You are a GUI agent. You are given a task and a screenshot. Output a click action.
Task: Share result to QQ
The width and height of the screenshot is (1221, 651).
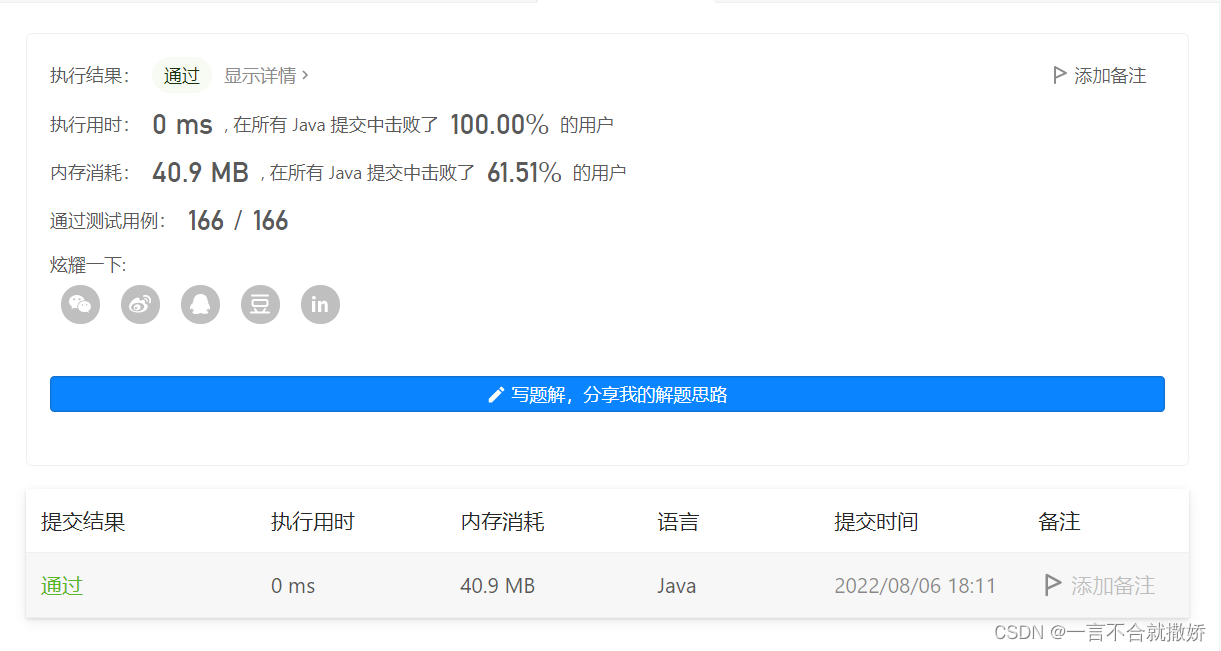click(200, 304)
